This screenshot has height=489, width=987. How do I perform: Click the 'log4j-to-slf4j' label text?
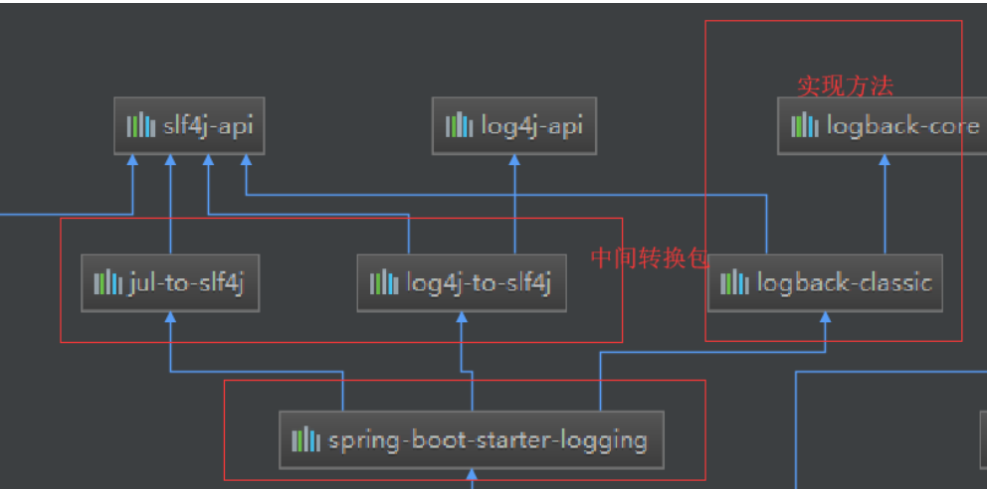tap(479, 284)
